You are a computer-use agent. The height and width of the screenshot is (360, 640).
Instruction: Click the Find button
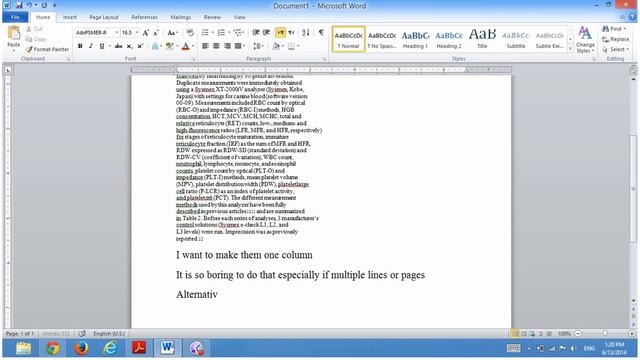click(614, 29)
